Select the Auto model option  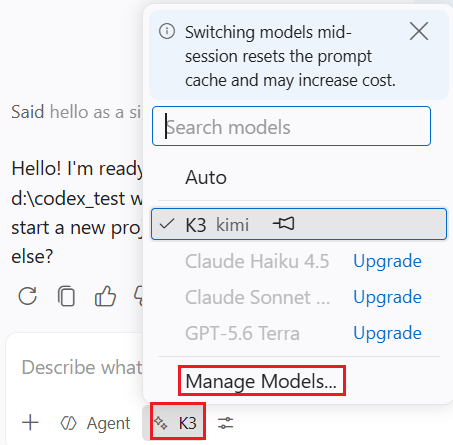pyautogui.click(x=299, y=177)
